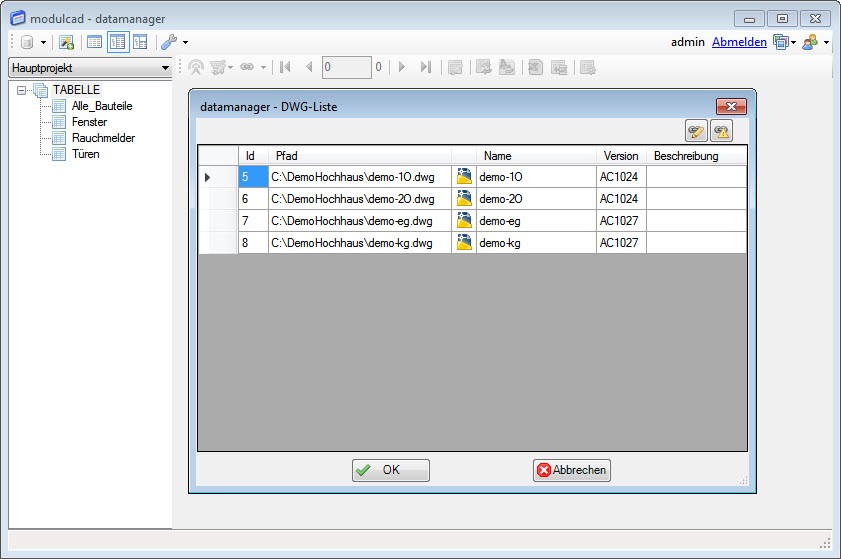Click the windows arrangement icon near Abmelden
Image resolution: width=841 pixels, height=559 pixels.
[780, 42]
